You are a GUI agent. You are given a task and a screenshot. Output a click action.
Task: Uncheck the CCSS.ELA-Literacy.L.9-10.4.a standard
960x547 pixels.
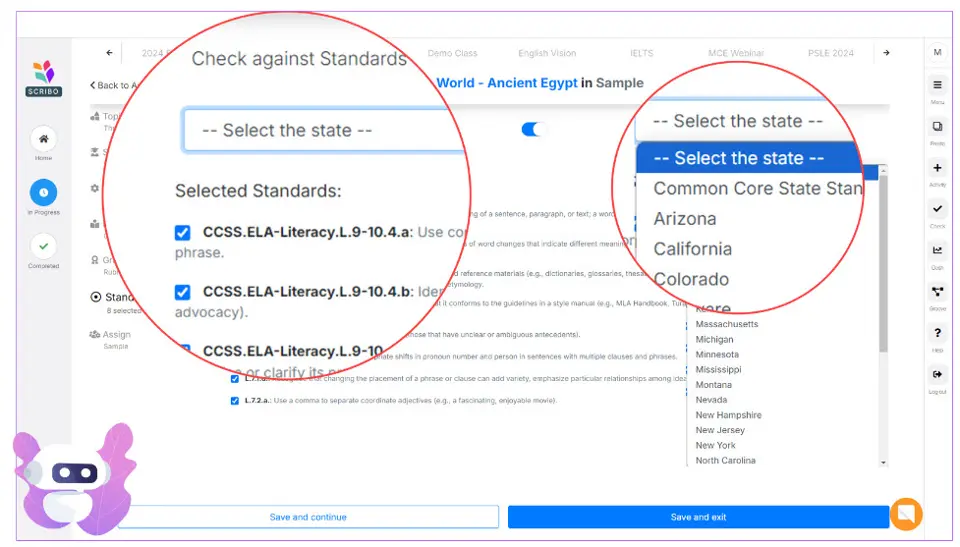coord(182,233)
